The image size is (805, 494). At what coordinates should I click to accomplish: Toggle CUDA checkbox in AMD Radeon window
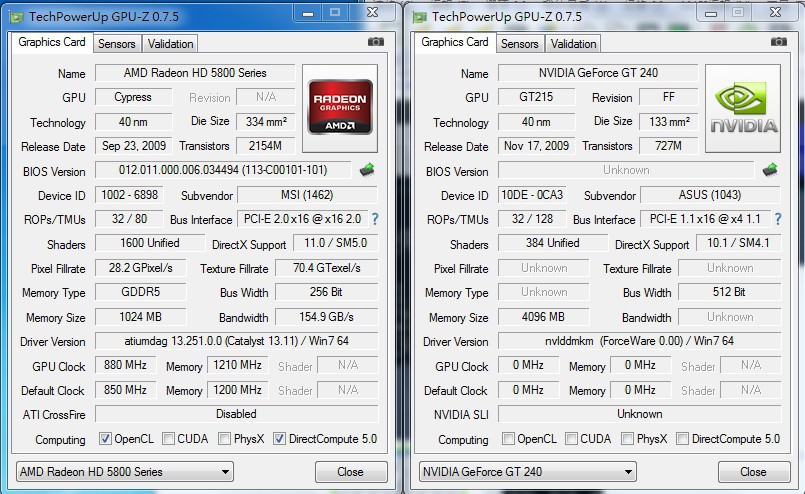click(168, 439)
